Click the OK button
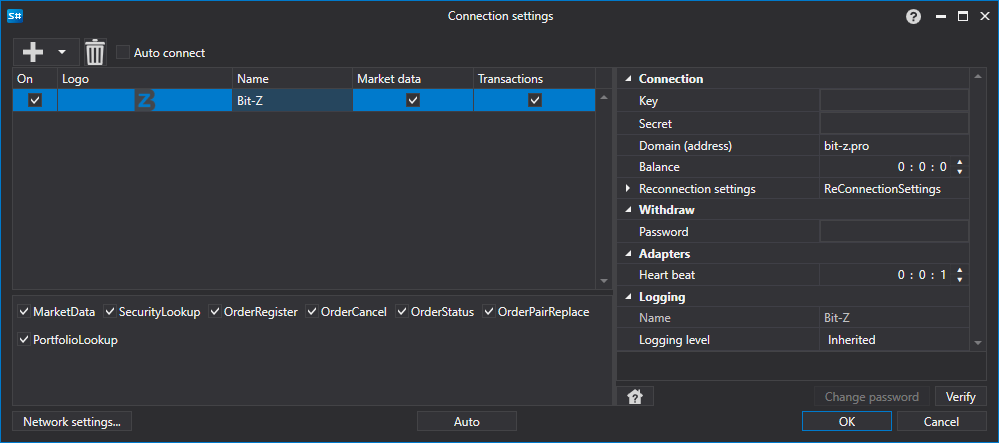Screen dimensions: 999x443 (x=847, y=421)
